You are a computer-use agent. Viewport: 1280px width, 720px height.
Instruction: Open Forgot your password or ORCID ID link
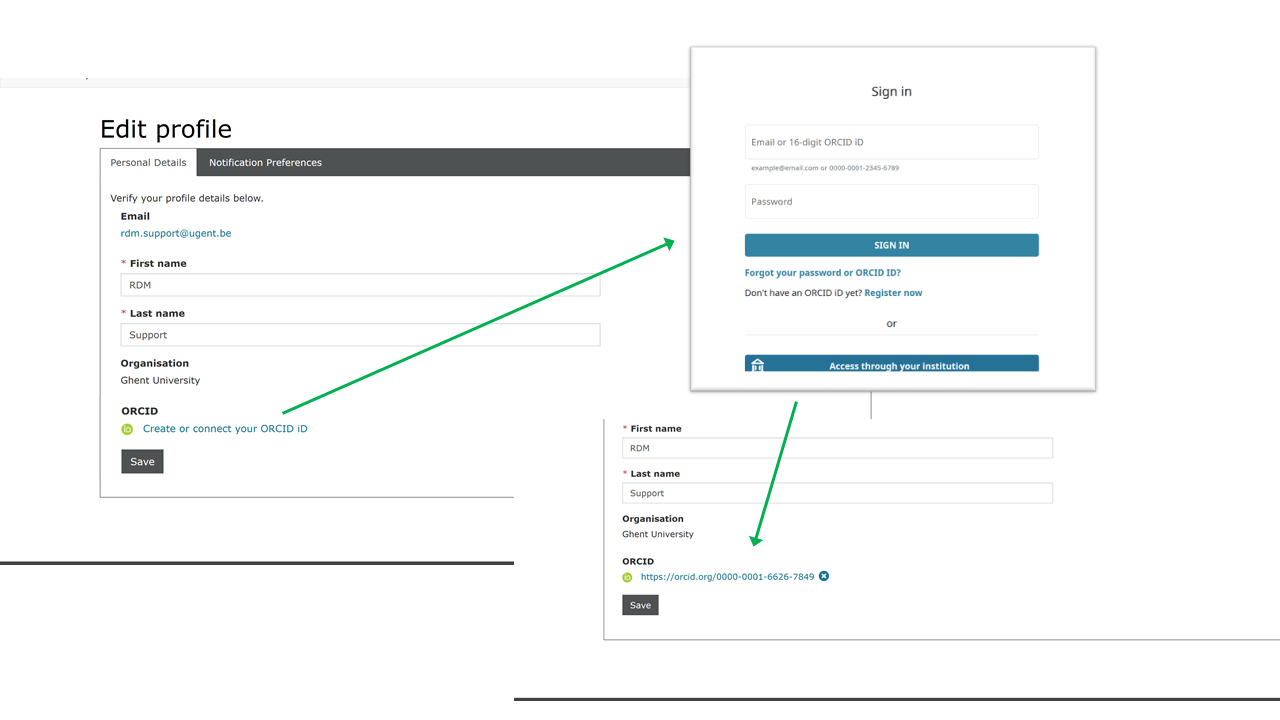[822, 272]
